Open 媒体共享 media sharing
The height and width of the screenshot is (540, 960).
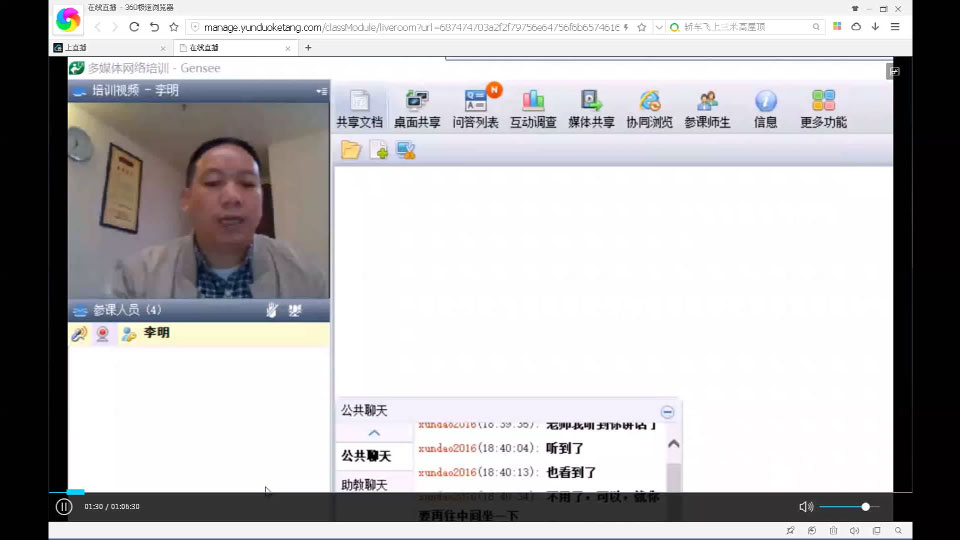point(591,108)
